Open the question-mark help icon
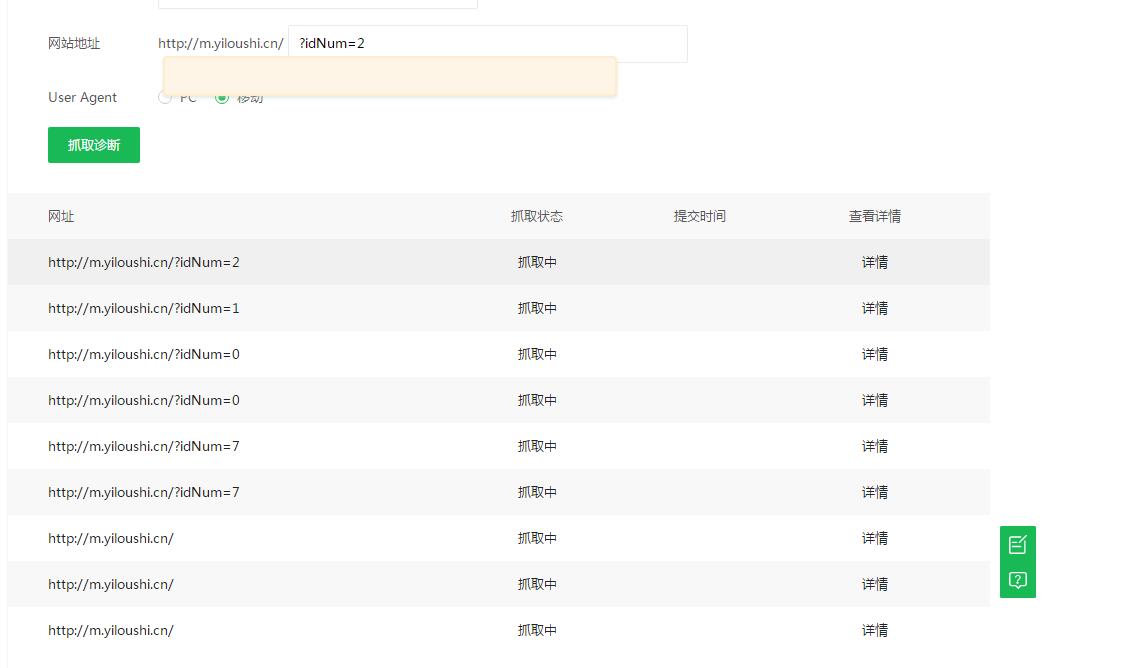This screenshot has height=668, width=1144. 1017,580
